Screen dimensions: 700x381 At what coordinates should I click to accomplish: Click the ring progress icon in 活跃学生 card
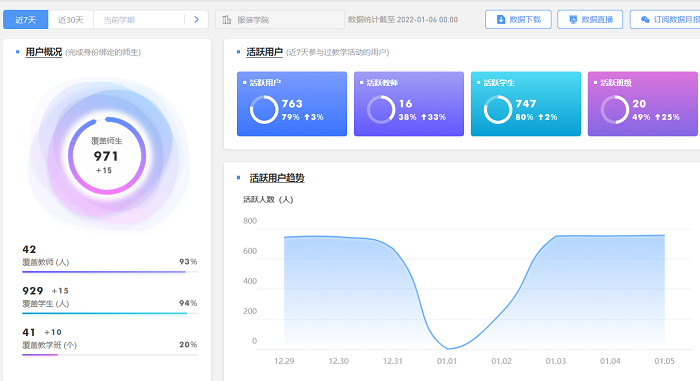(x=498, y=110)
